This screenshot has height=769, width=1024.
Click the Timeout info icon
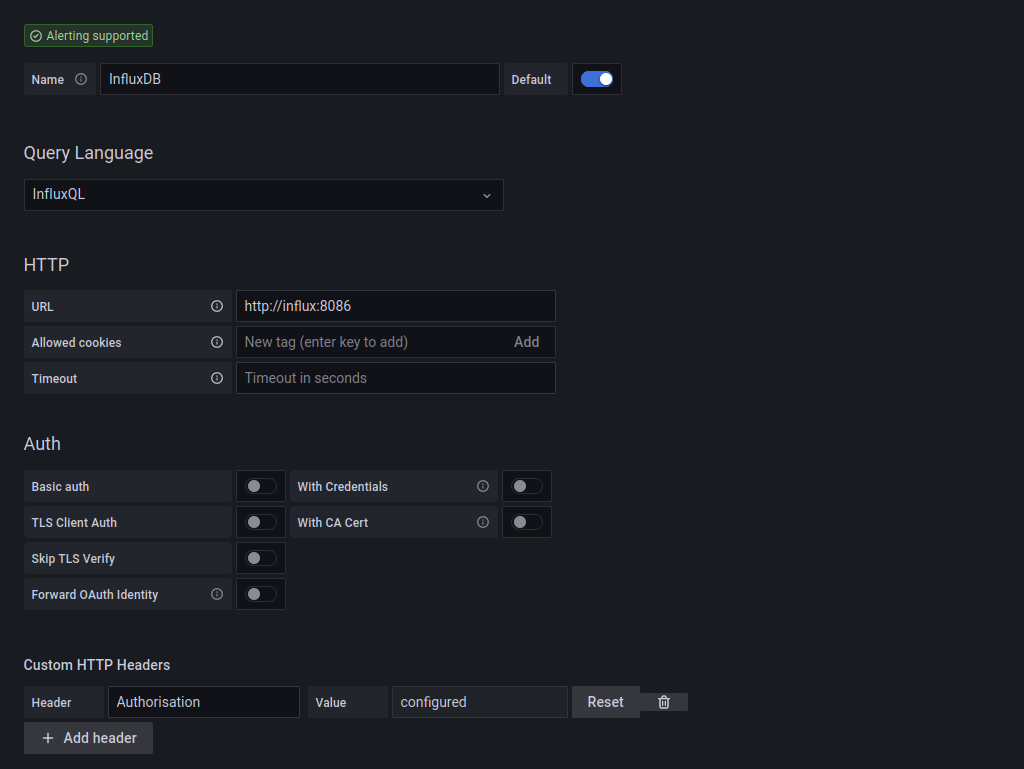pyautogui.click(x=217, y=378)
